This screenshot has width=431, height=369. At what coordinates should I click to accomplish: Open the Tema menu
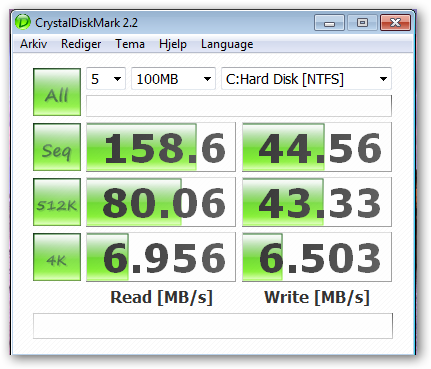[130, 44]
